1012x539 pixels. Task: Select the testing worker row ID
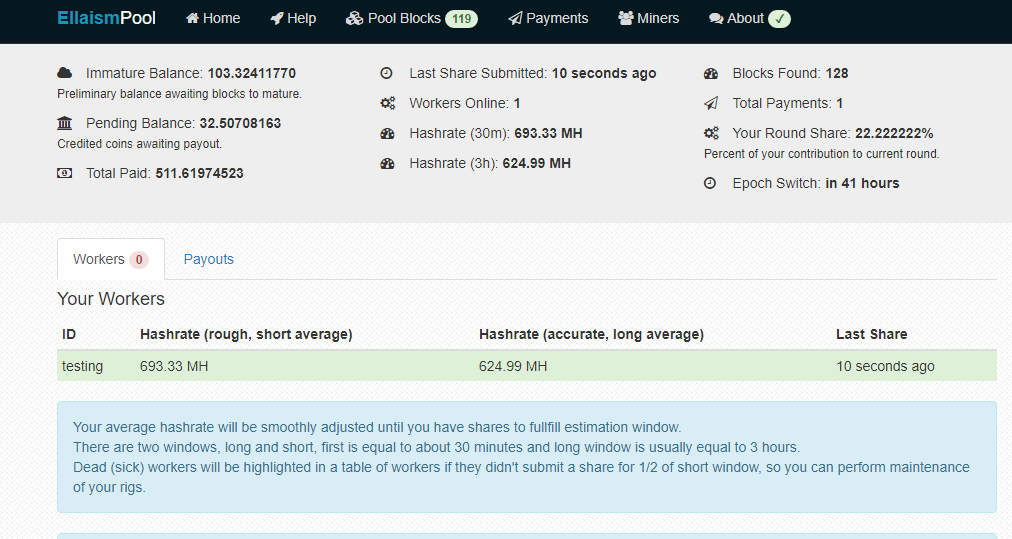83,366
